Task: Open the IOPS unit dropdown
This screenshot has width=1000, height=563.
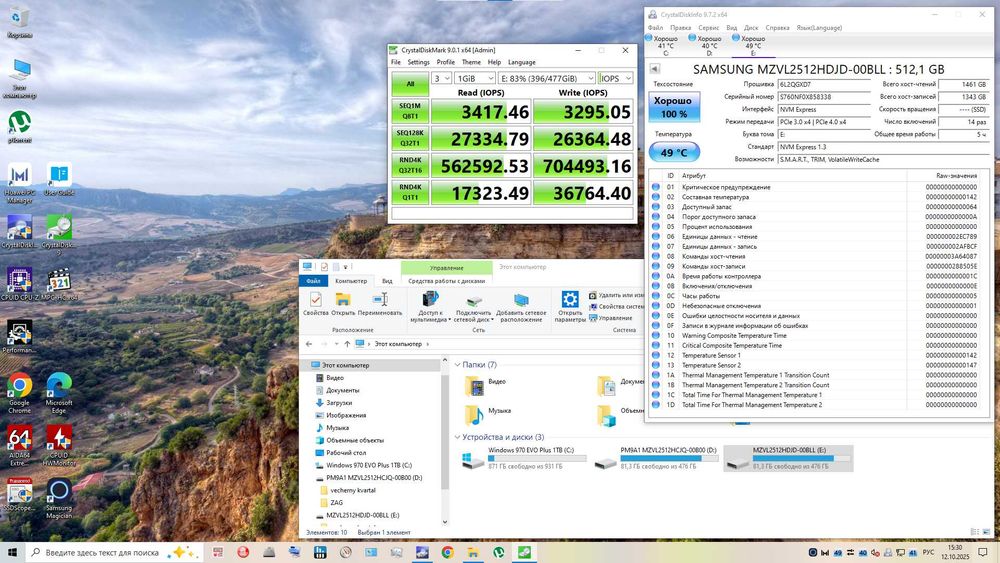Action: (x=615, y=78)
